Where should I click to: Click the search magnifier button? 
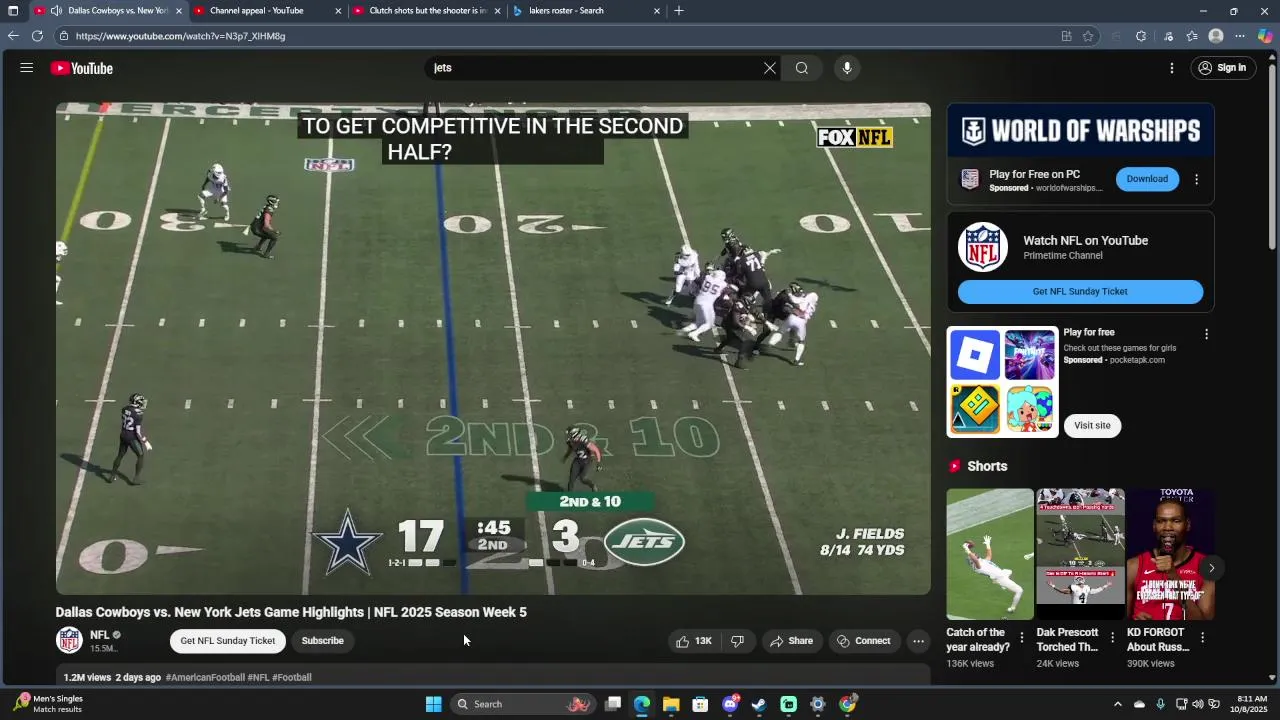pyautogui.click(x=802, y=68)
